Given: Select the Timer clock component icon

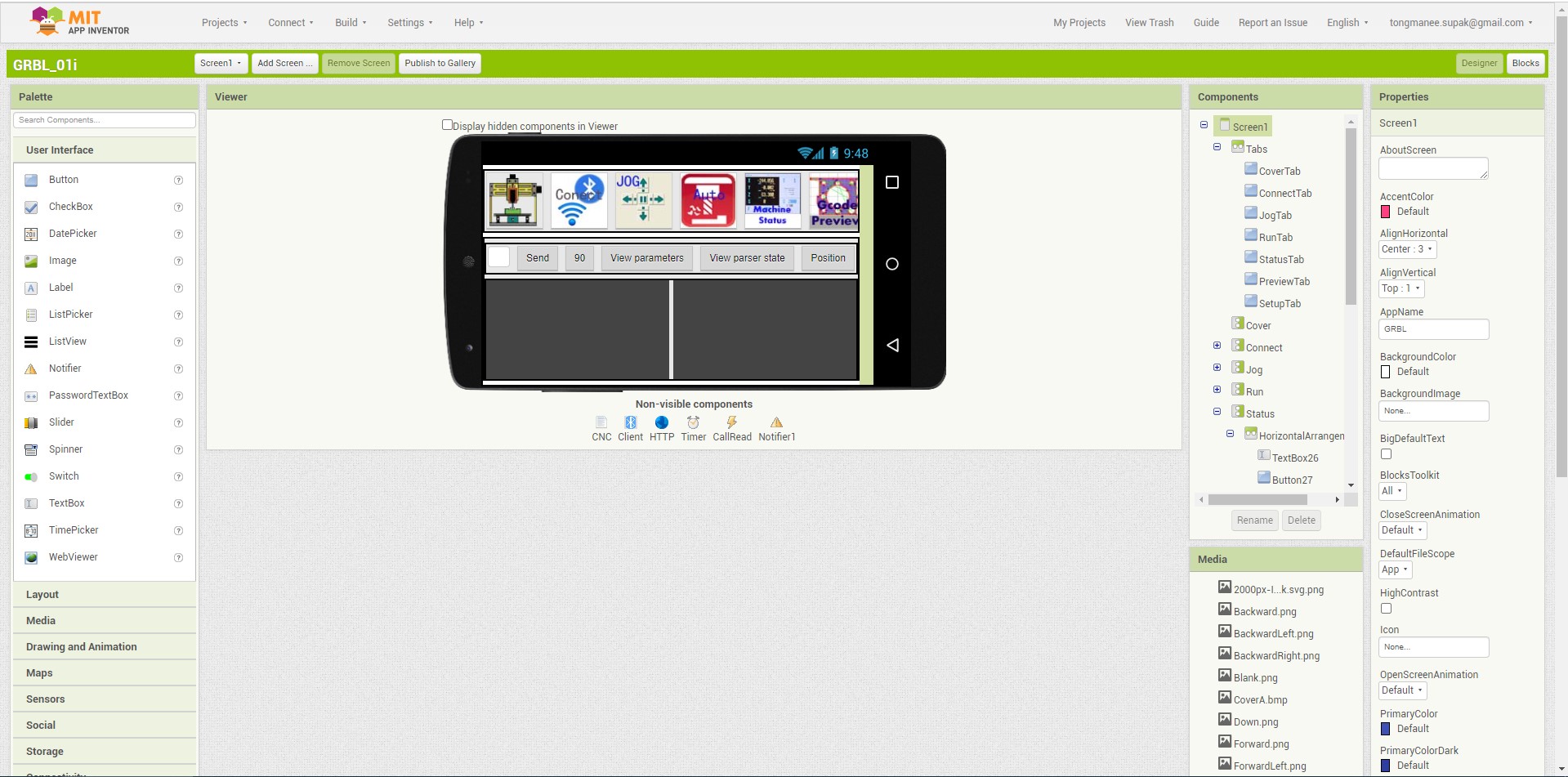Looking at the screenshot, I should click(x=693, y=422).
